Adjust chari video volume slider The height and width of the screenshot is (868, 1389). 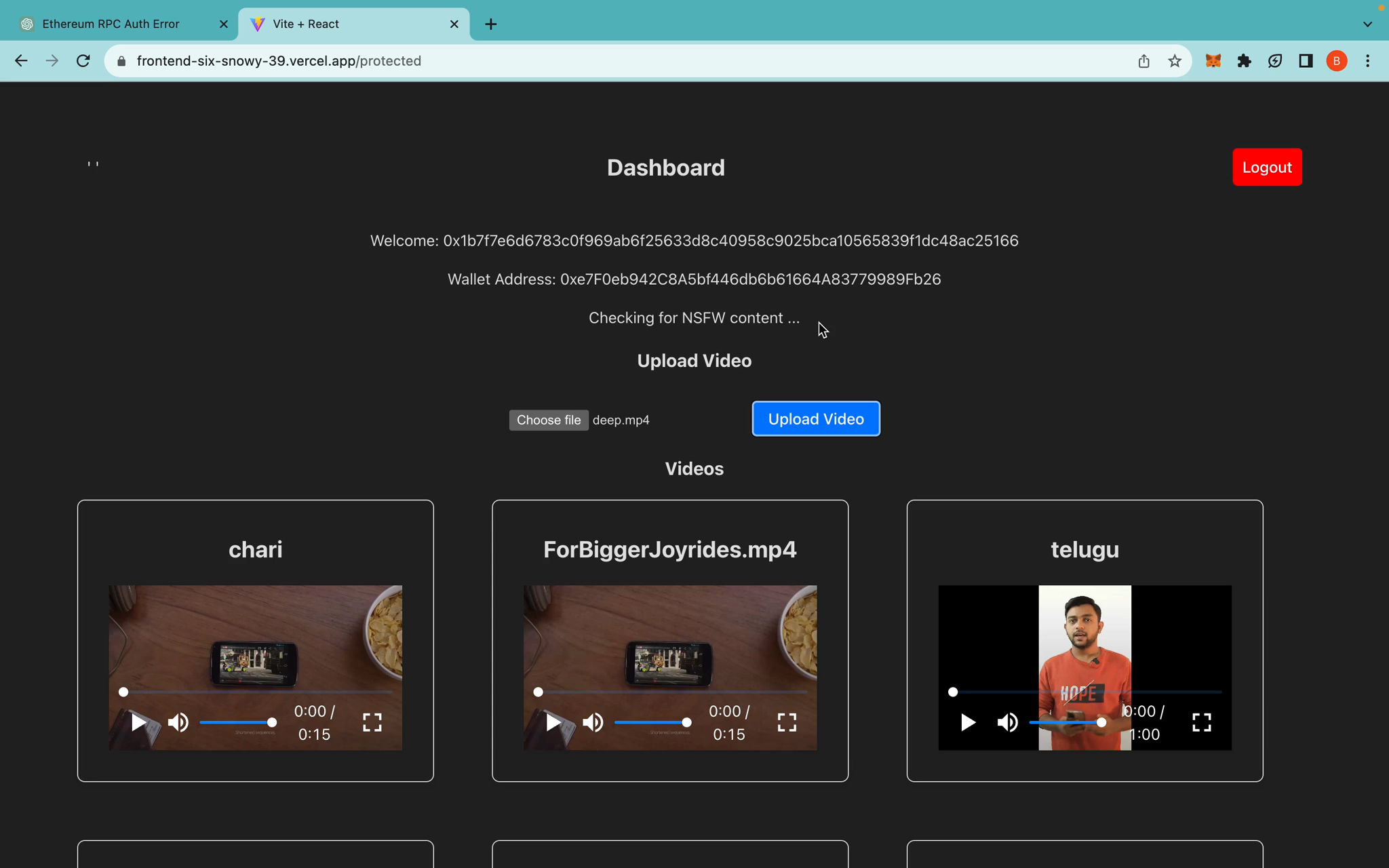click(x=238, y=722)
